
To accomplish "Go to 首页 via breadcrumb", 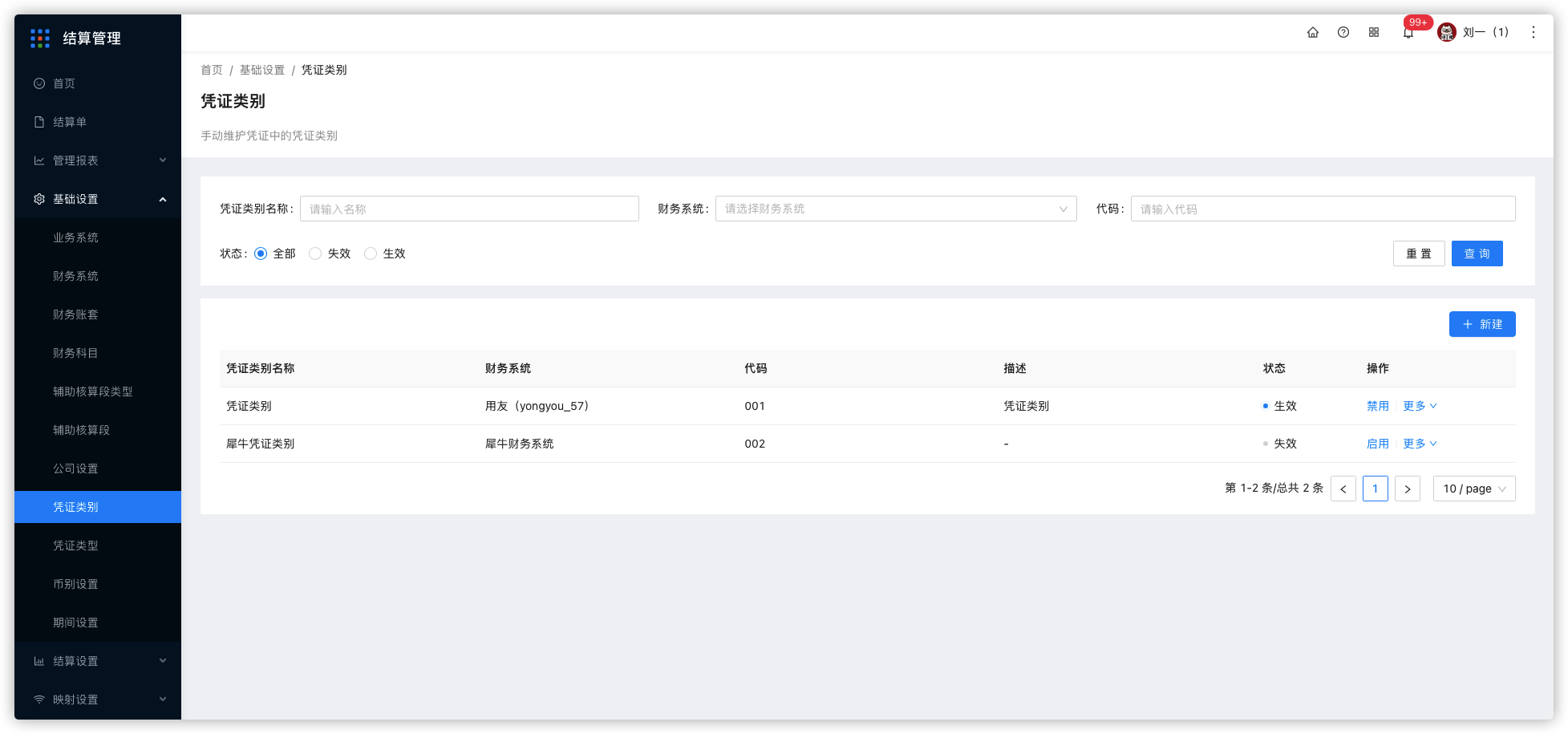I will tap(212, 70).
